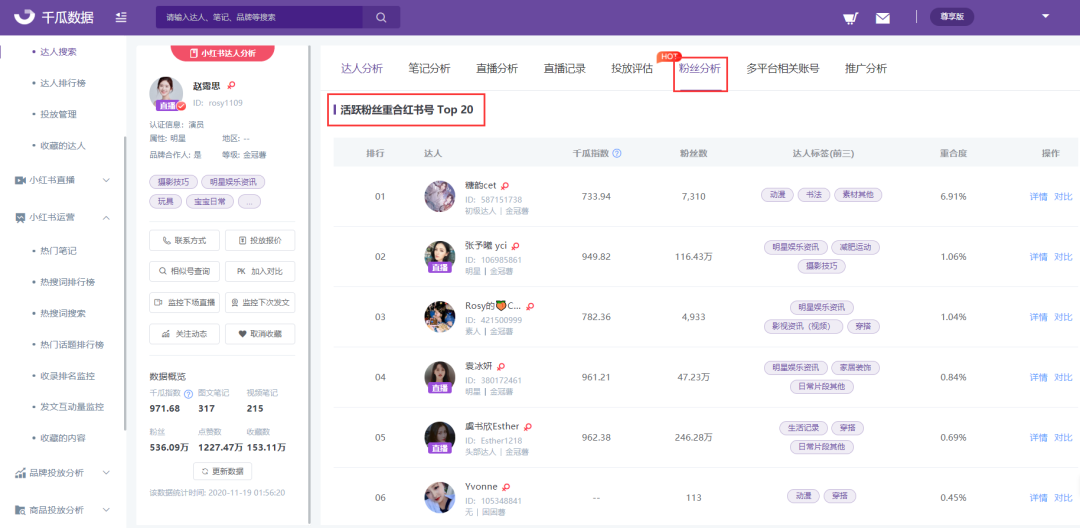This screenshot has height=528, width=1080.
Task: Open 详情 for 糖韵cet row
Action: point(1038,196)
